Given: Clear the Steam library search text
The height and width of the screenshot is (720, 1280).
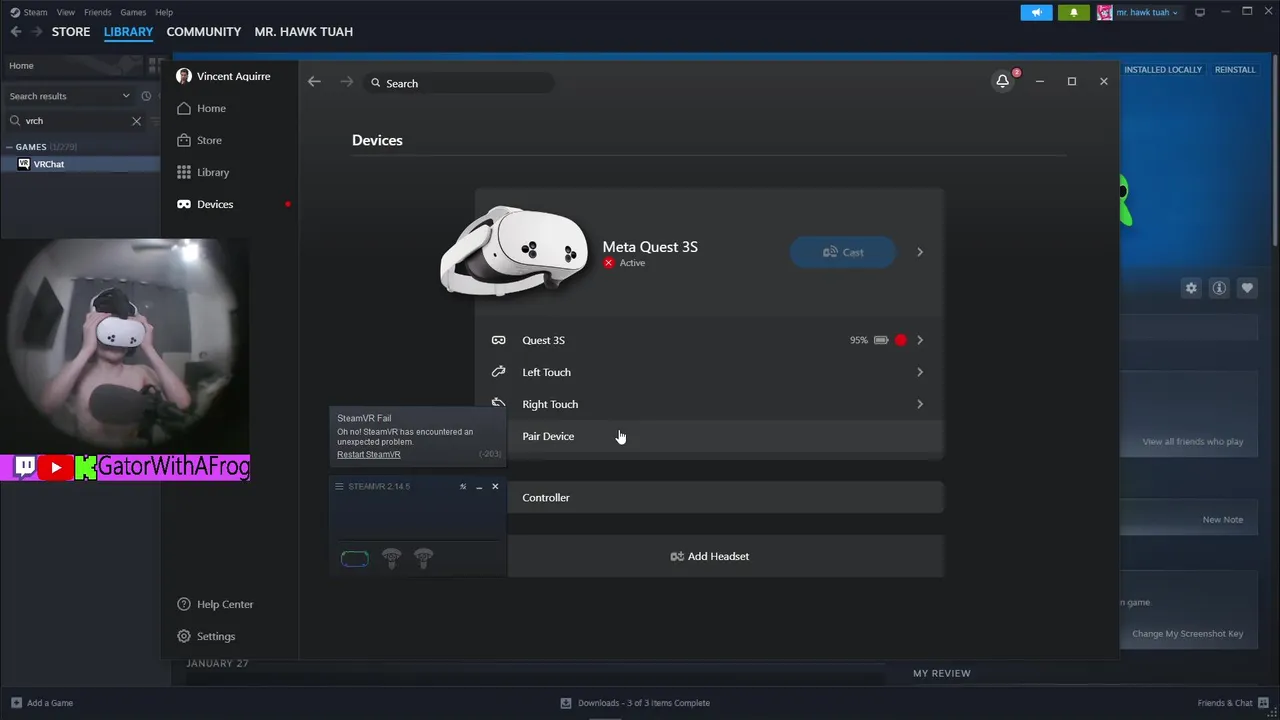Looking at the screenshot, I should (137, 120).
